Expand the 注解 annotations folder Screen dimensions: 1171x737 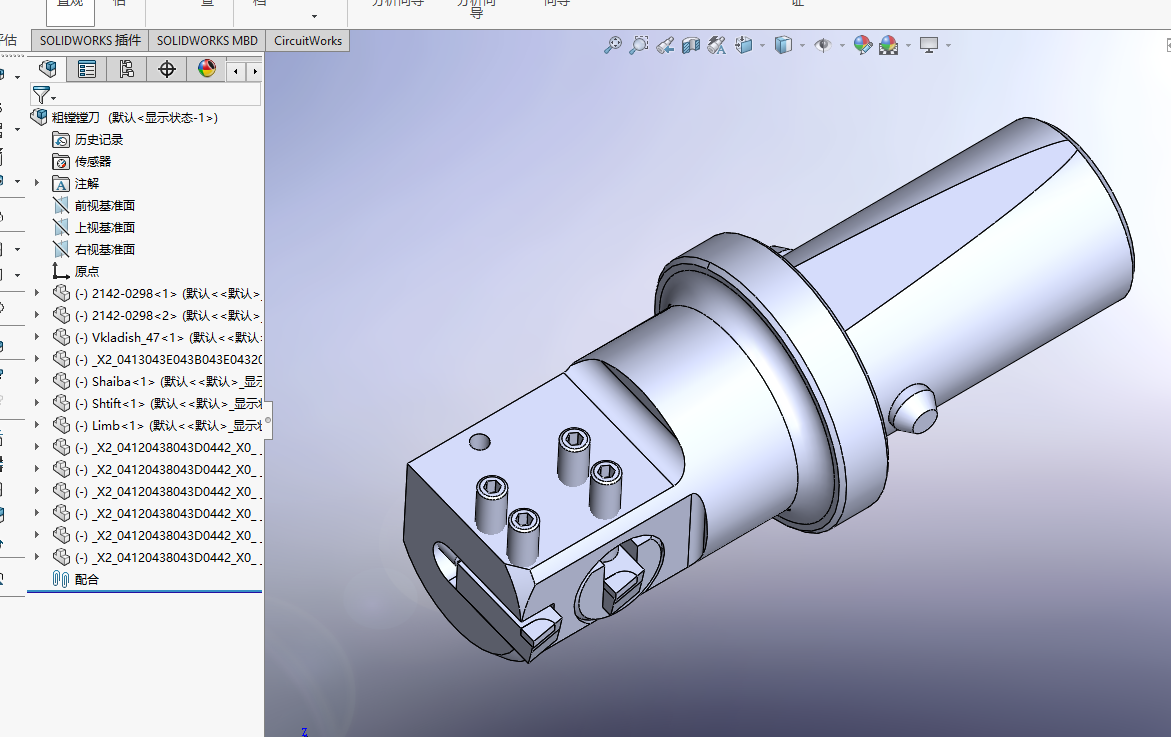(37, 182)
